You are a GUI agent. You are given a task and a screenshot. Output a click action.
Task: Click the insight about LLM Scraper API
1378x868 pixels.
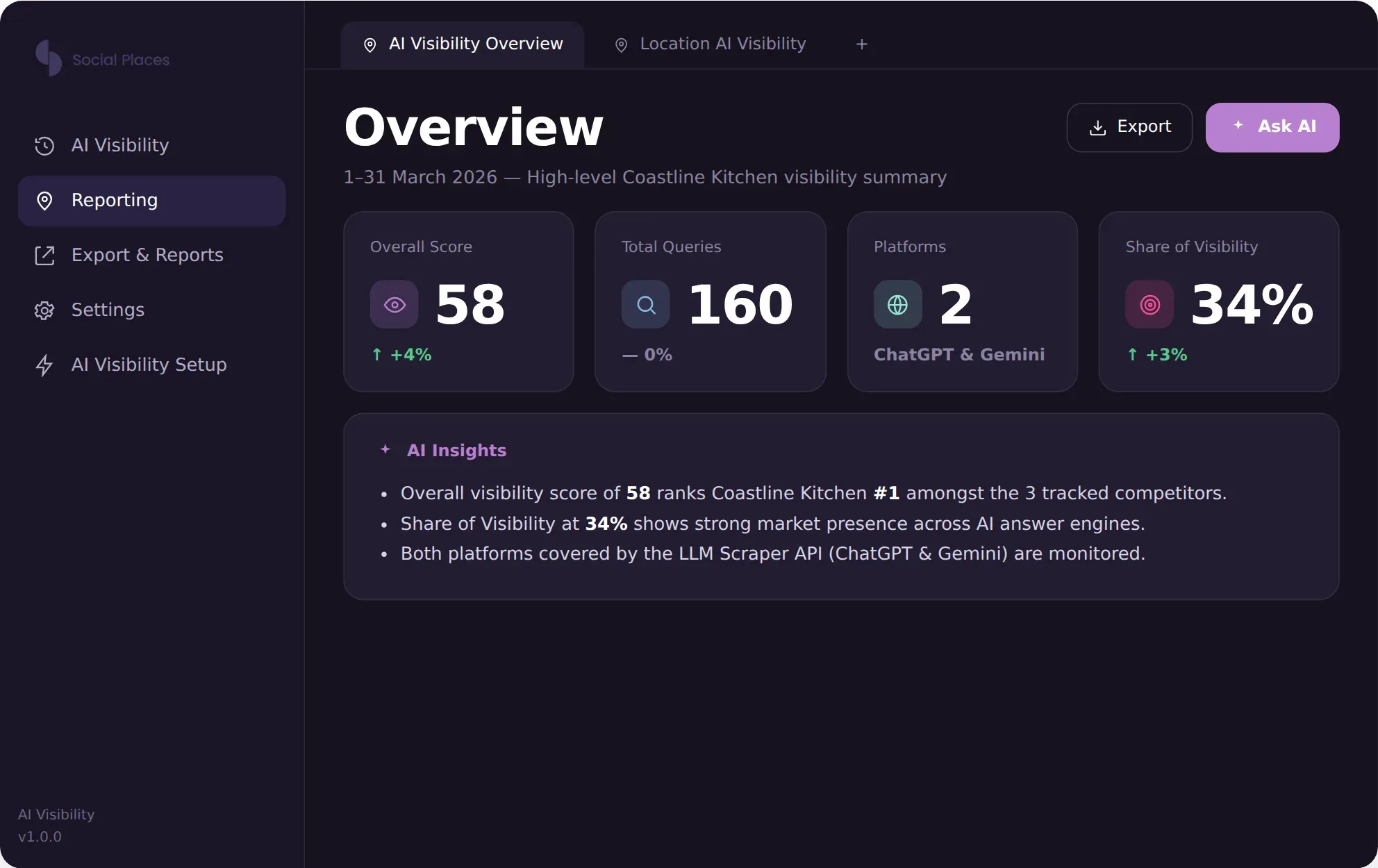click(x=773, y=553)
